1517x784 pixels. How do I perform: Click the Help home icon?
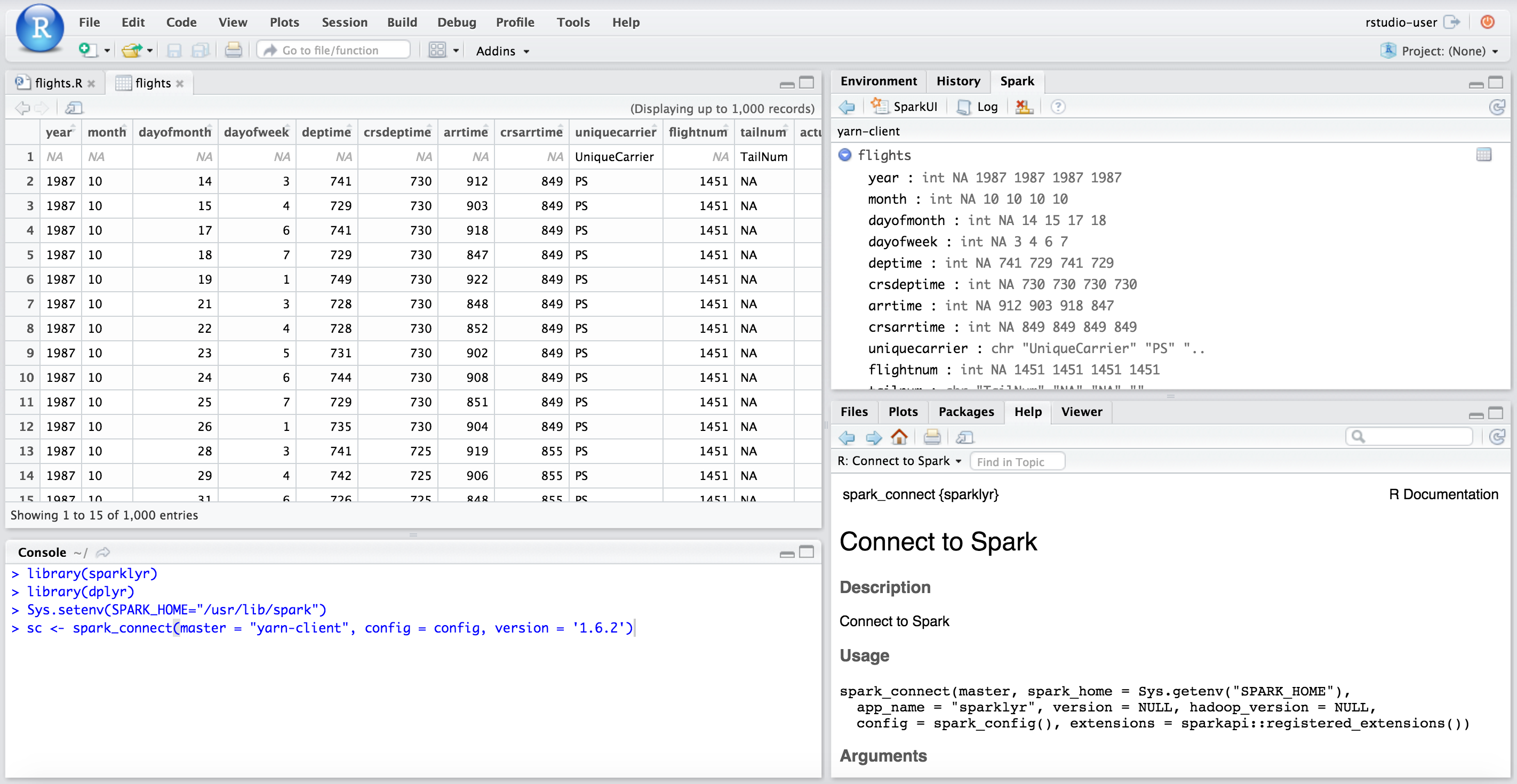pyautogui.click(x=899, y=437)
